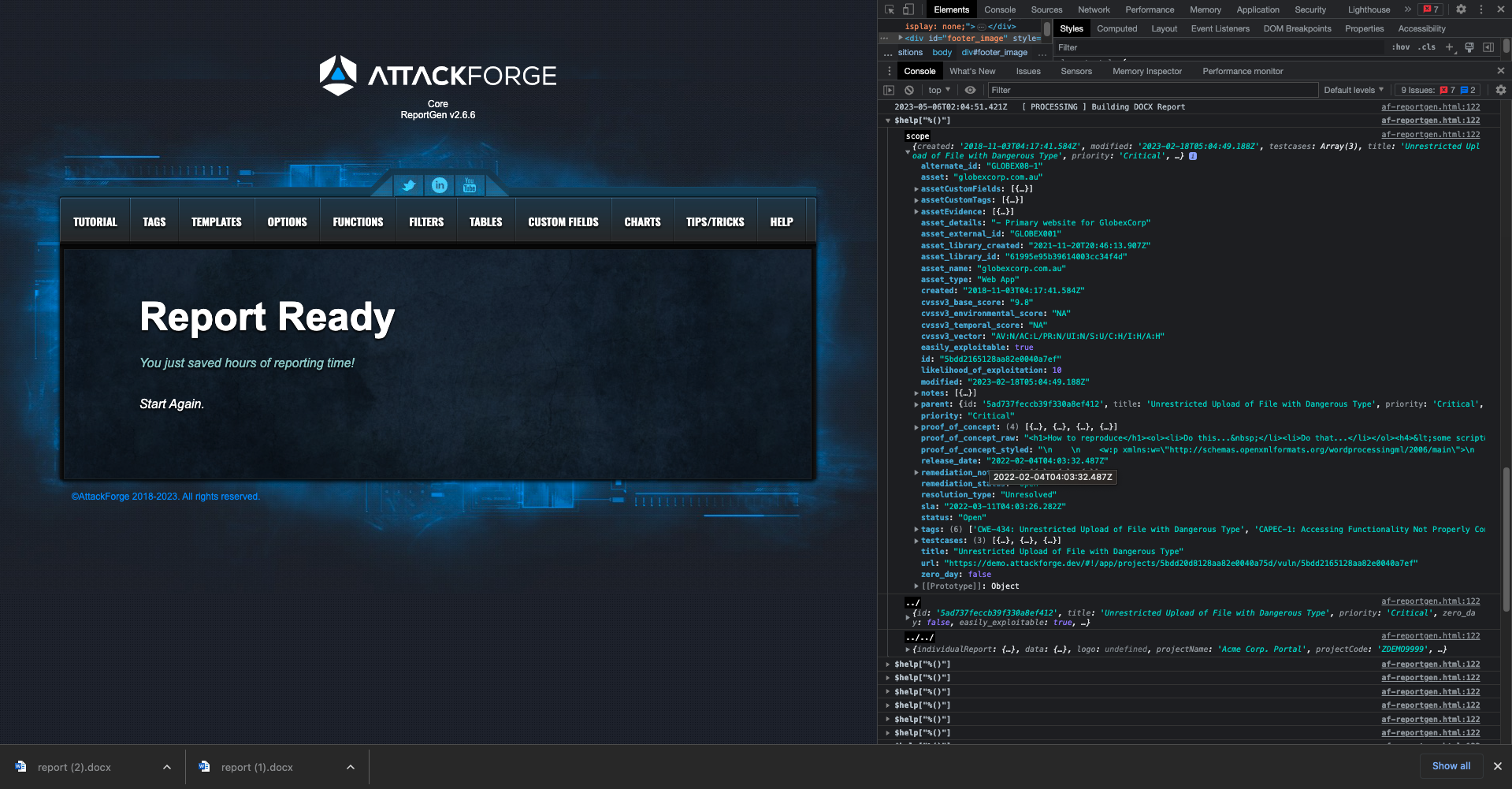This screenshot has height=789, width=1512.
Task: Click the YouTube icon on AttackForge page
Action: point(470,185)
